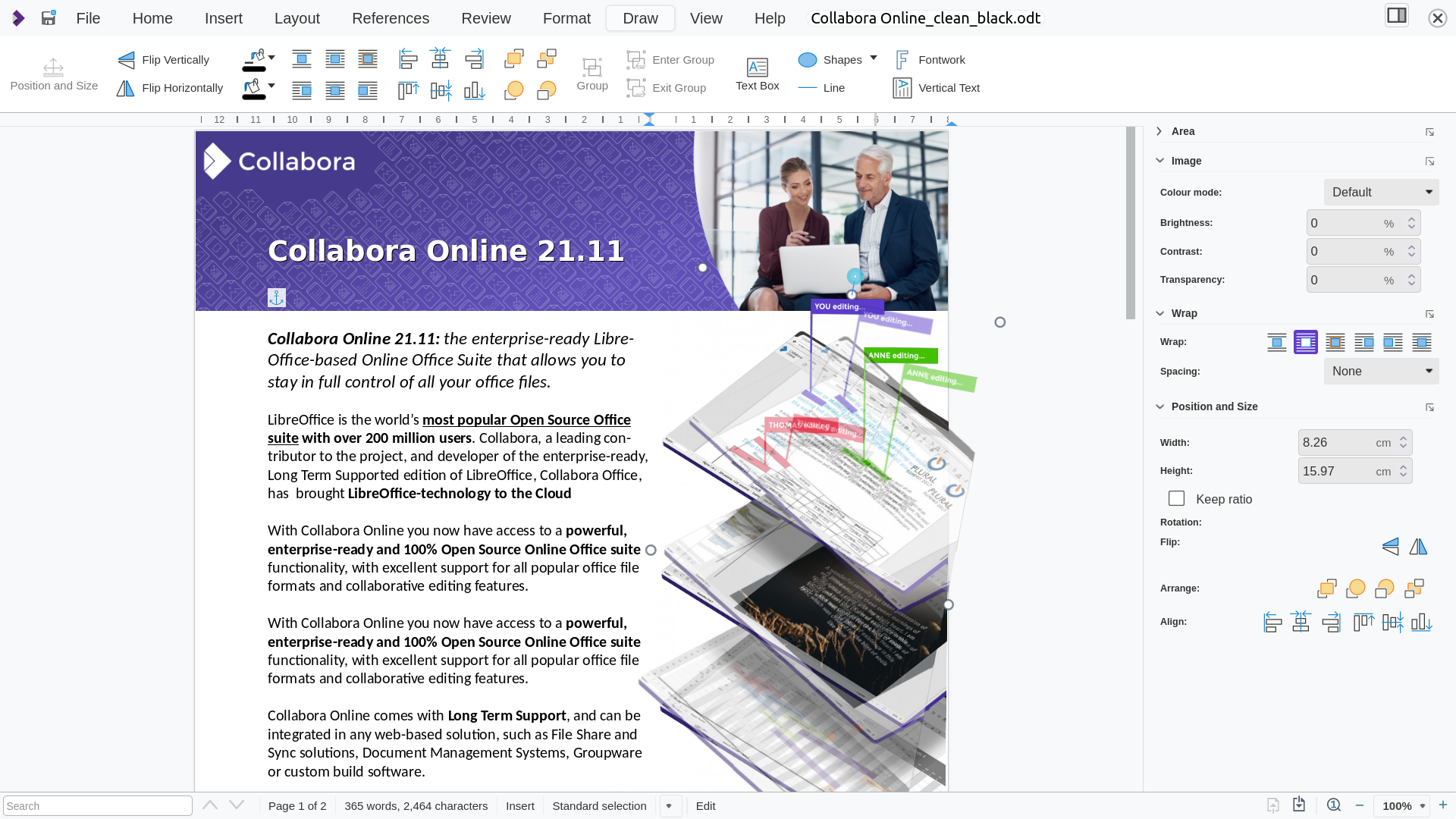The width and height of the screenshot is (1456, 819).
Task: Select highlighted Parallel wrap in sidebar
Action: click(1306, 343)
